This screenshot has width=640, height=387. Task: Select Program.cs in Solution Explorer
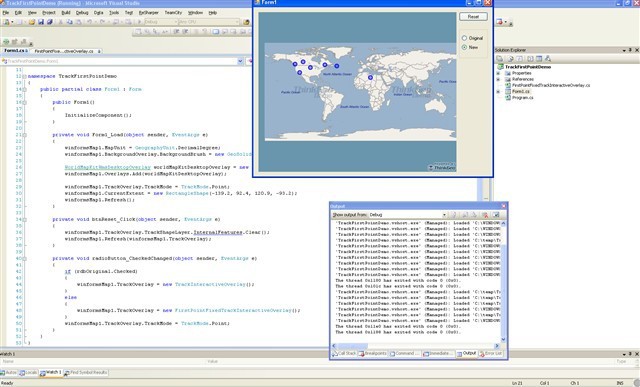point(522,98)
